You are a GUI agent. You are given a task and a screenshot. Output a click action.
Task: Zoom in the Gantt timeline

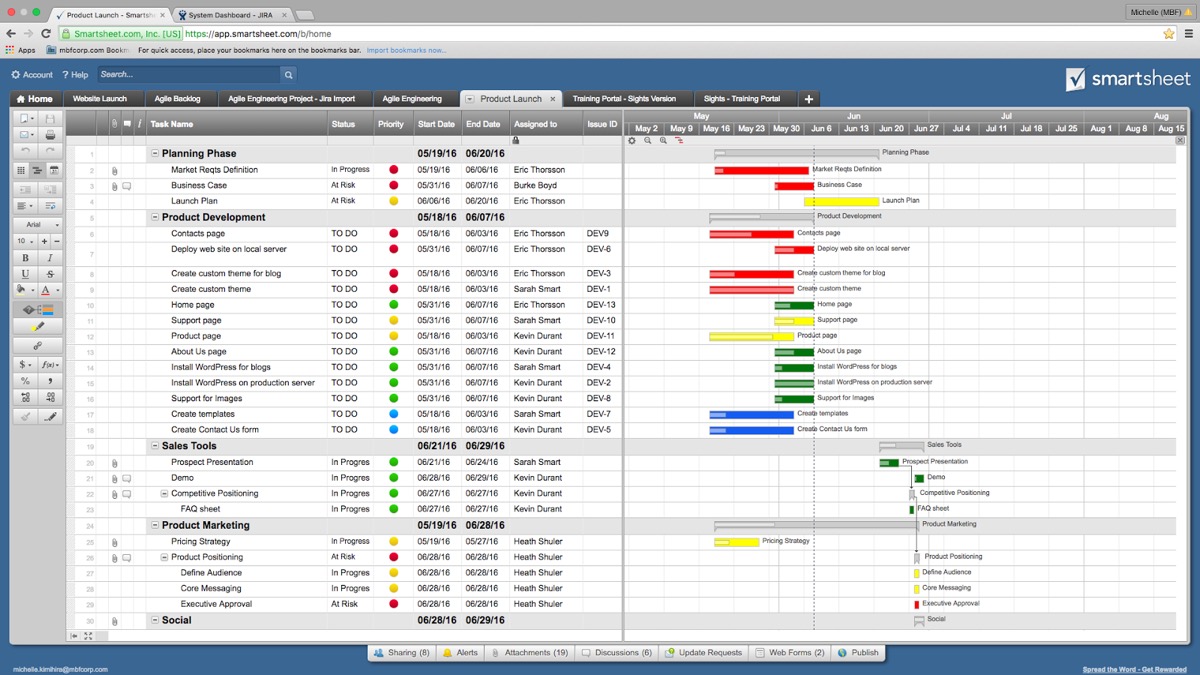point(663,141)
